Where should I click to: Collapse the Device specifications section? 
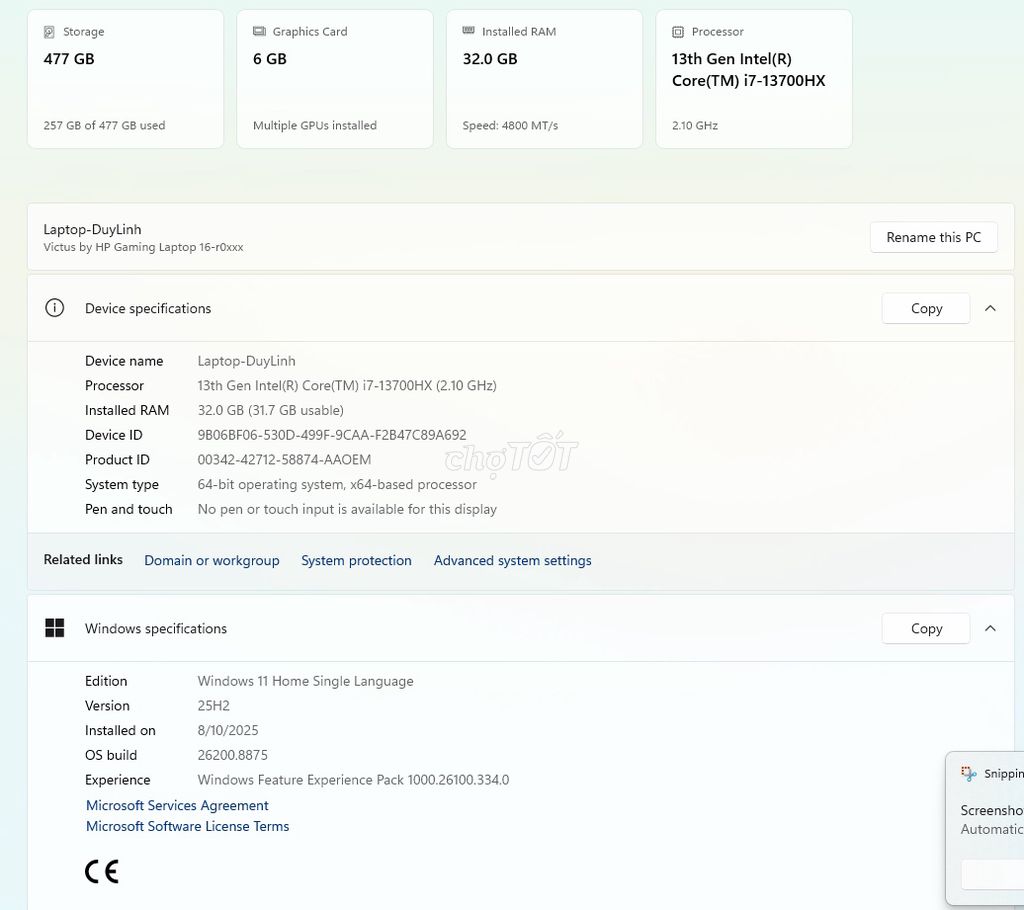pos(990,308)
